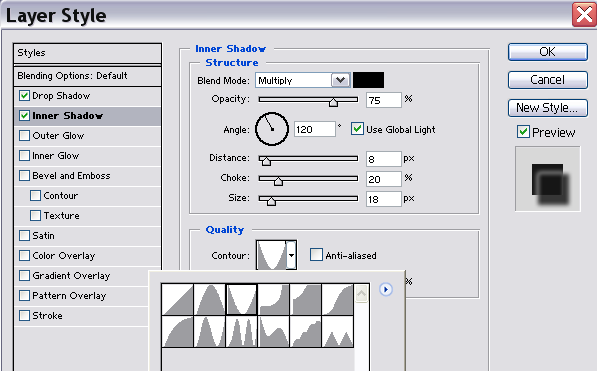Viewport: 597px width, 371px height.
Task: Click the contour picker scrollbar up arrow
Action: [361, 294]
